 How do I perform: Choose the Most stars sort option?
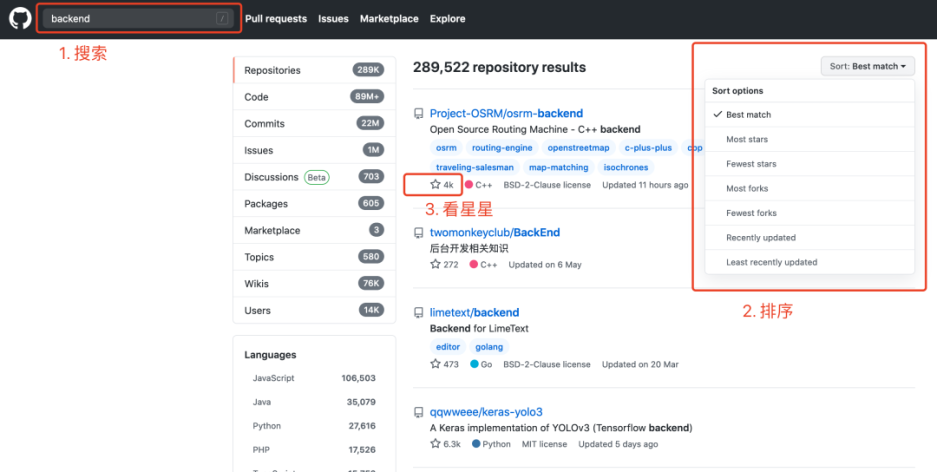click(x=810, y=139)
